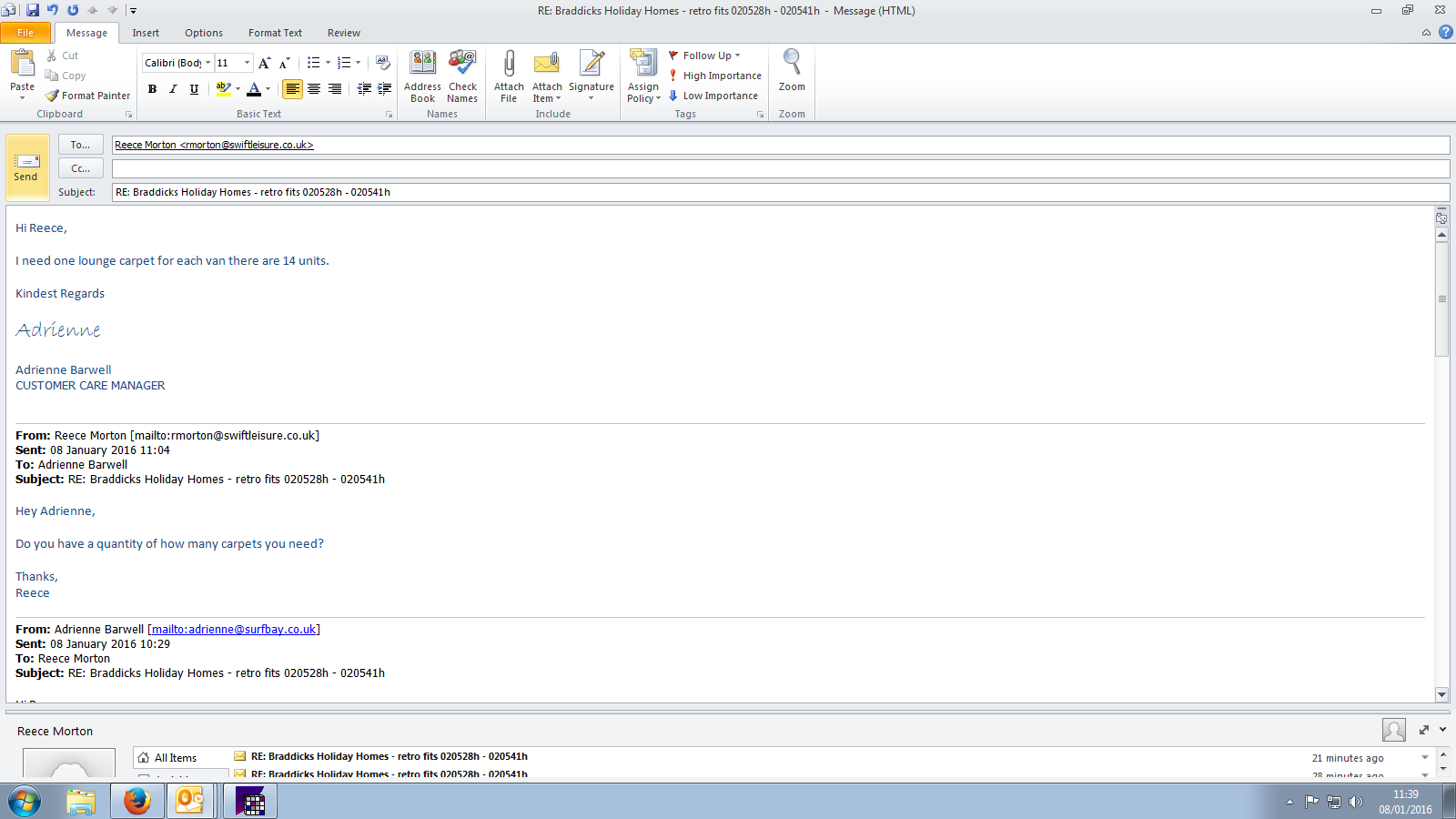
Task: Click the Grow Font icon
Action: [x=264, y=63]
